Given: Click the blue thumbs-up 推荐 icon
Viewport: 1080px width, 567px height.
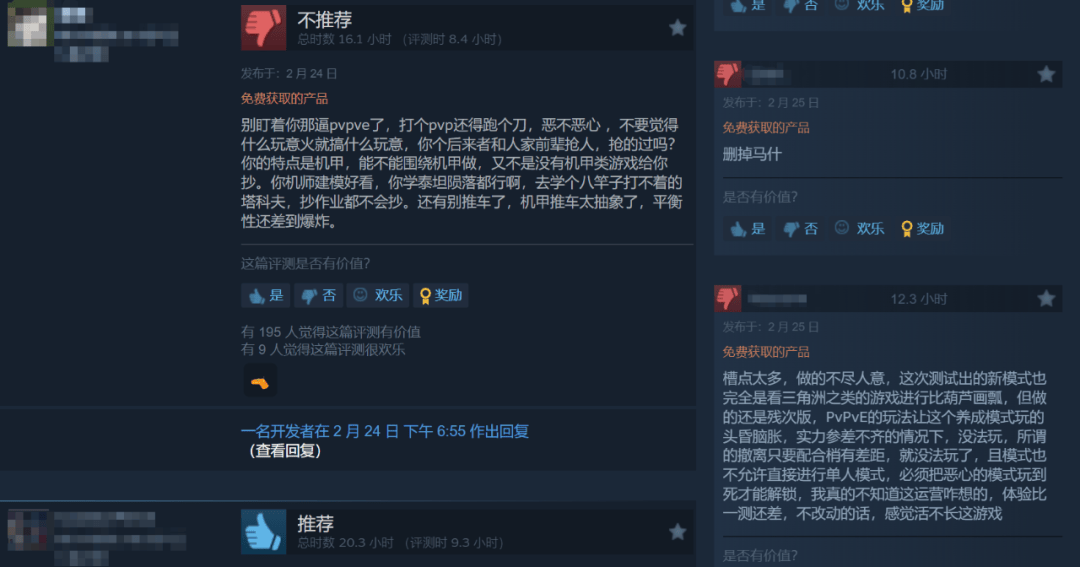Looking at the screenshot, I should click(263, 531).
